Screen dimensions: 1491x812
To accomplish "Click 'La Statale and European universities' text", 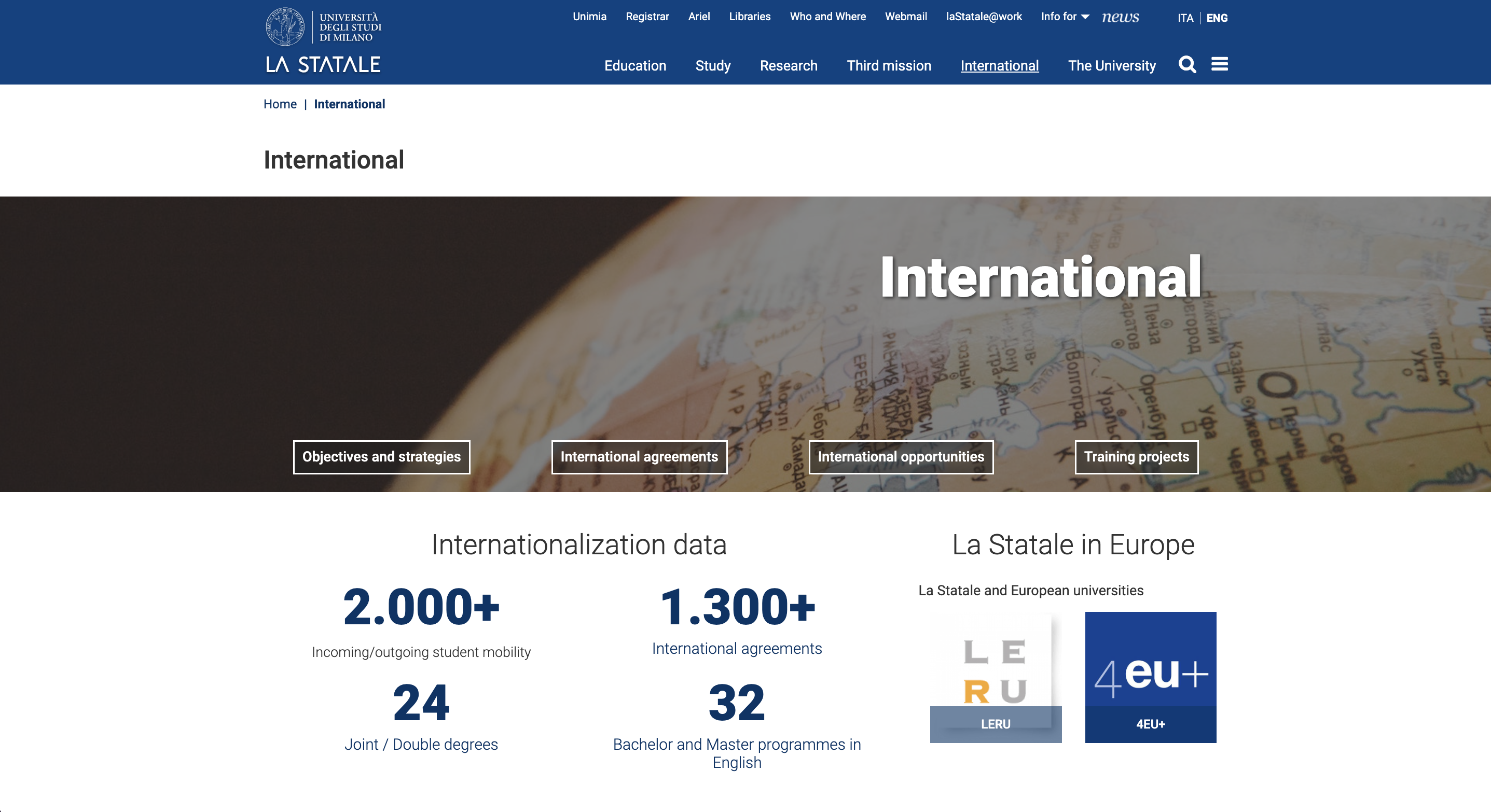I will click(x=1031, y=591).
